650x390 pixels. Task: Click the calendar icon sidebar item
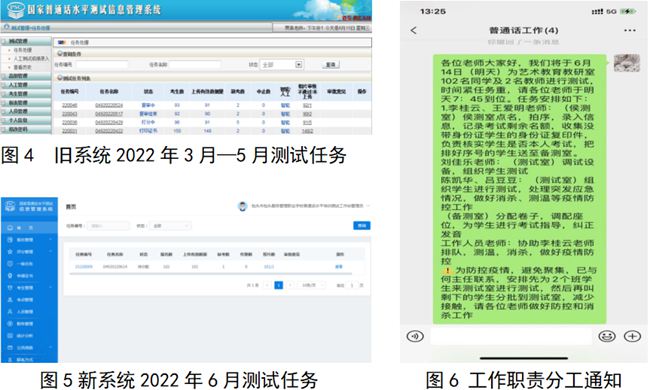[29, 348]
